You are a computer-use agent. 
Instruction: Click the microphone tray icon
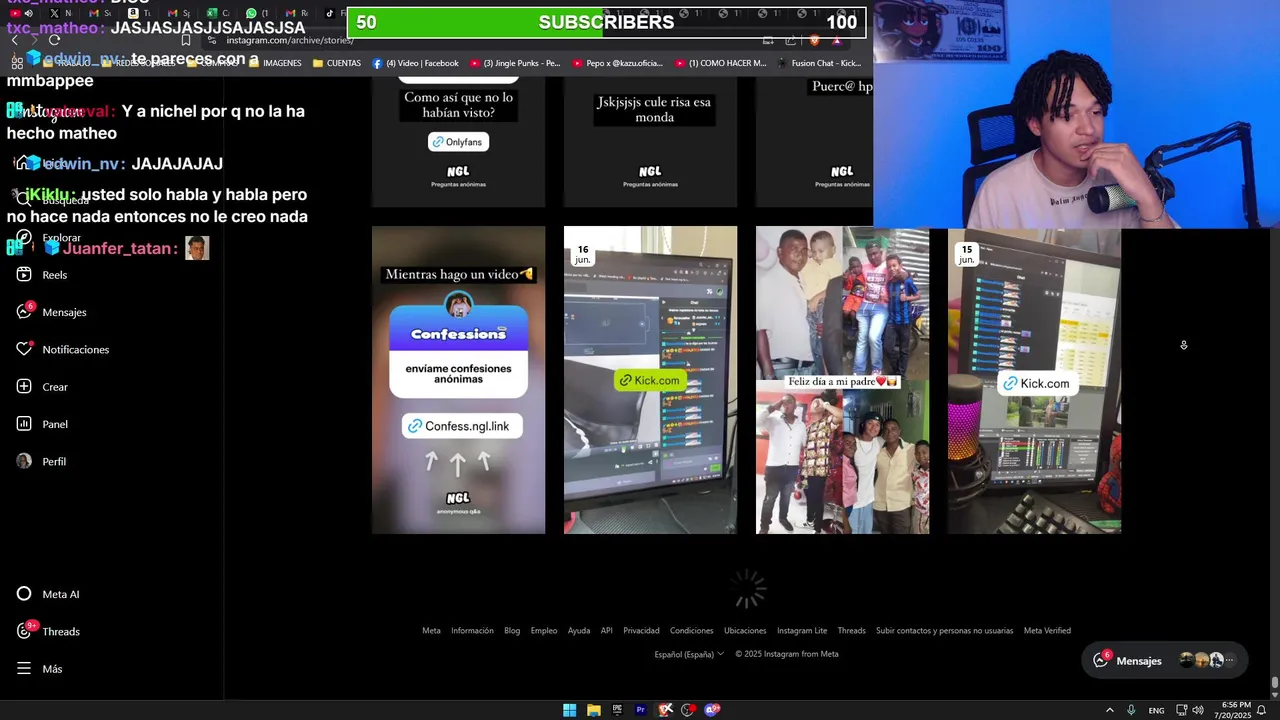(x=1131, y=710)
